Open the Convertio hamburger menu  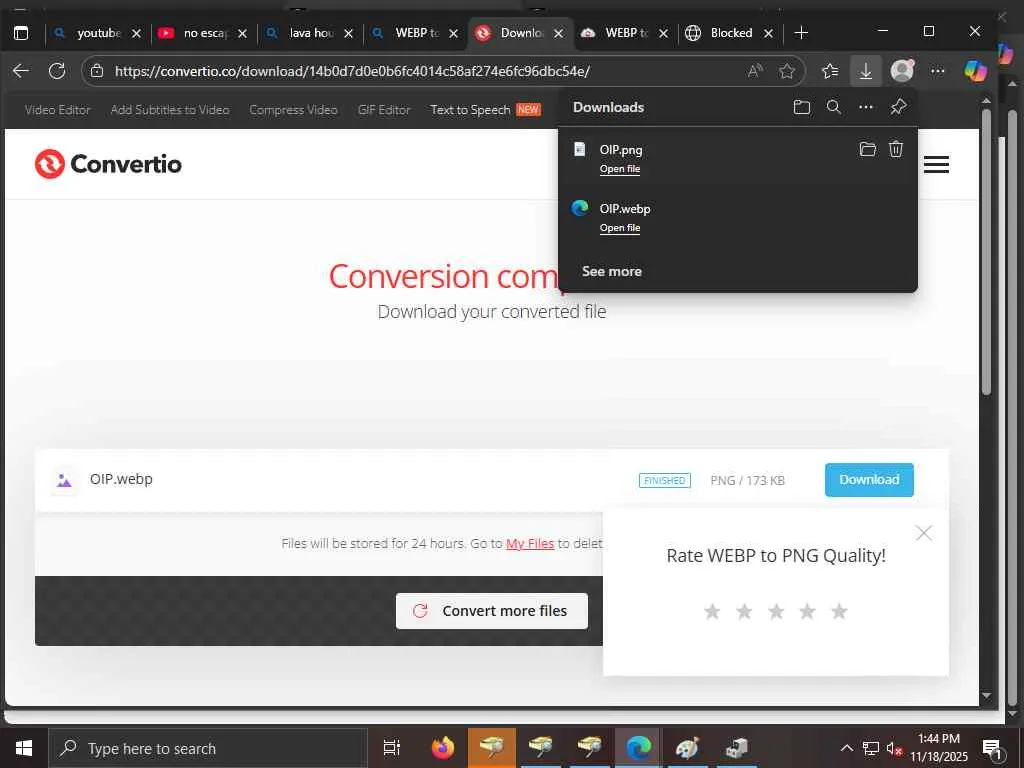(936, 165)
